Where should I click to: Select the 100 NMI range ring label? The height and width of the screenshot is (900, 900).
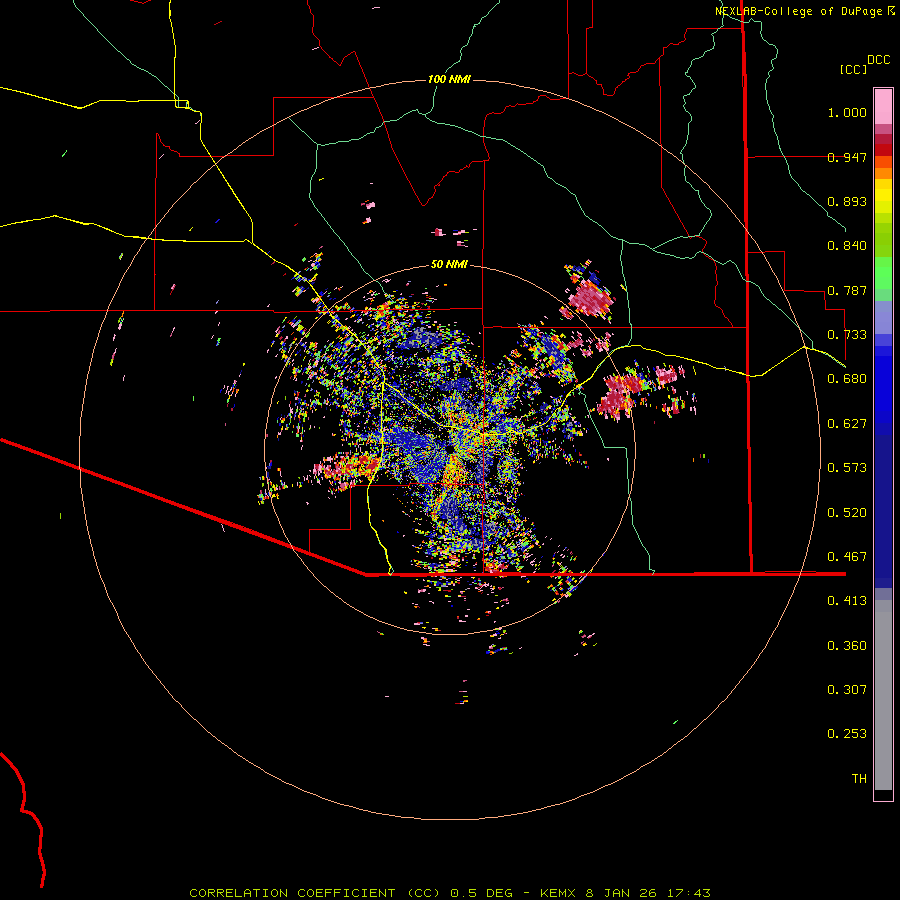coord(449,79)
